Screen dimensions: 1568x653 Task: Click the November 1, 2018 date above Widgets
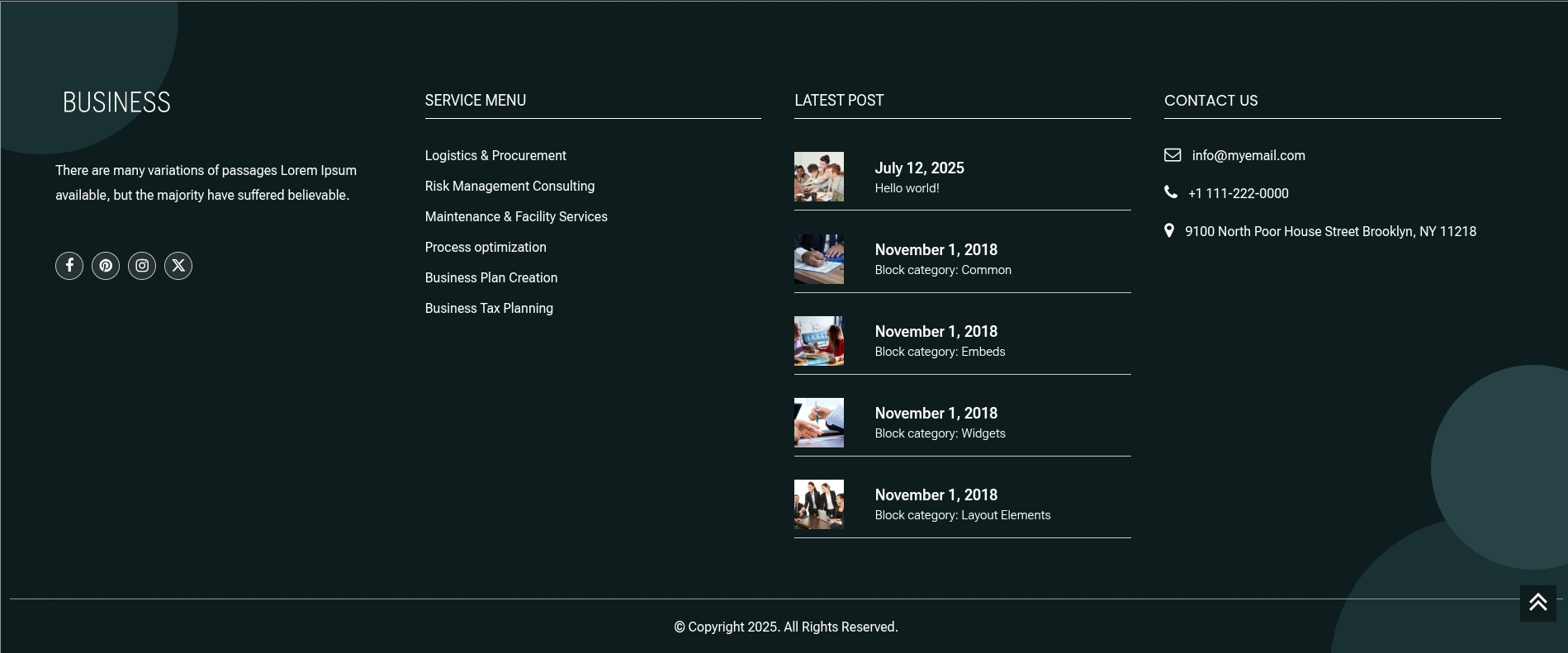[x=936, y=413]
